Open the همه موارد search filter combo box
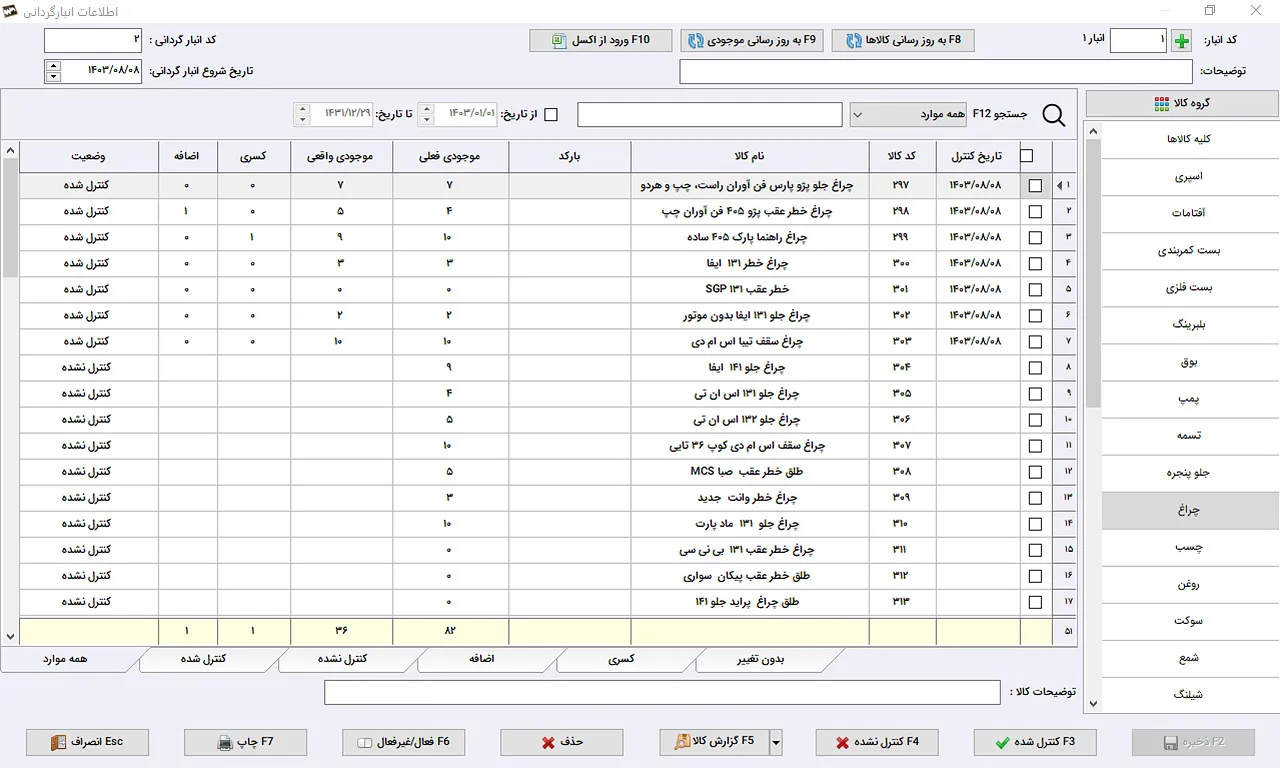Image resolution: width=1280 pixels, height=768 pixels. 910,115
